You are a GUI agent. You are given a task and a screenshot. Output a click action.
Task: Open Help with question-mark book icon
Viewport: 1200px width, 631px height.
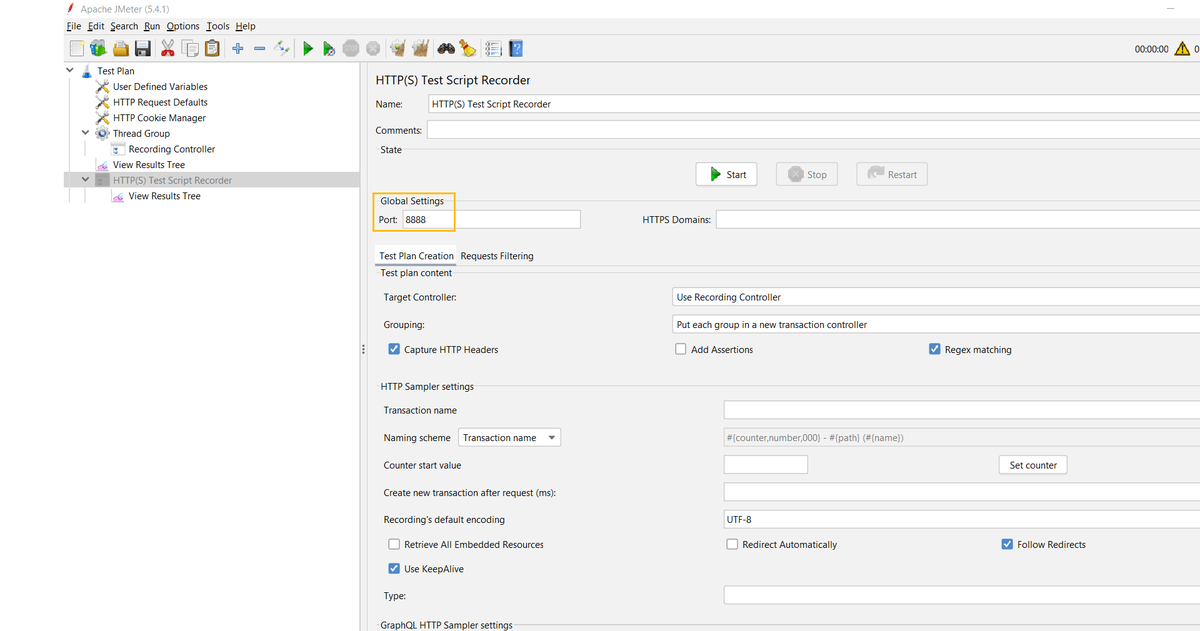point(516,48)
